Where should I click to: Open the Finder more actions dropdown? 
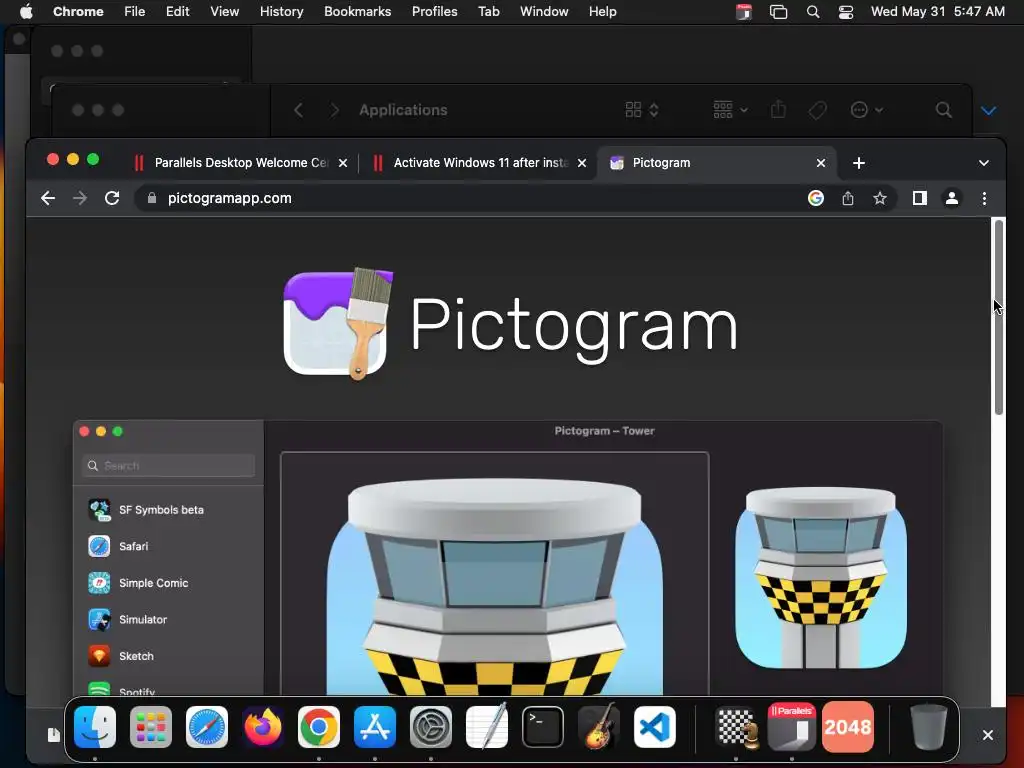pyautogui.click(x=867, y=110)
